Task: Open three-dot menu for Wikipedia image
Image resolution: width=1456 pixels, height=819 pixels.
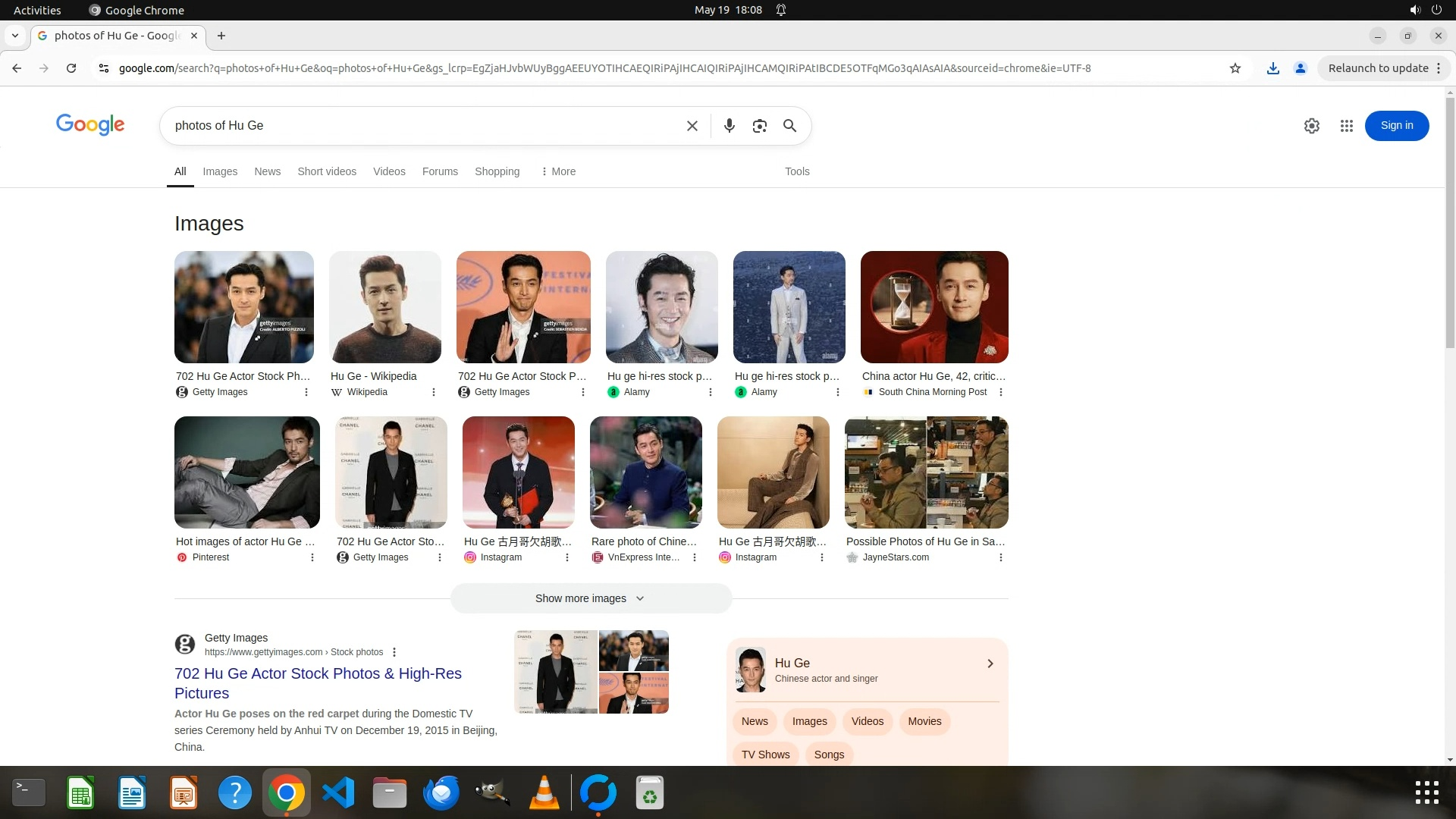Action: [x=434, y=392]
